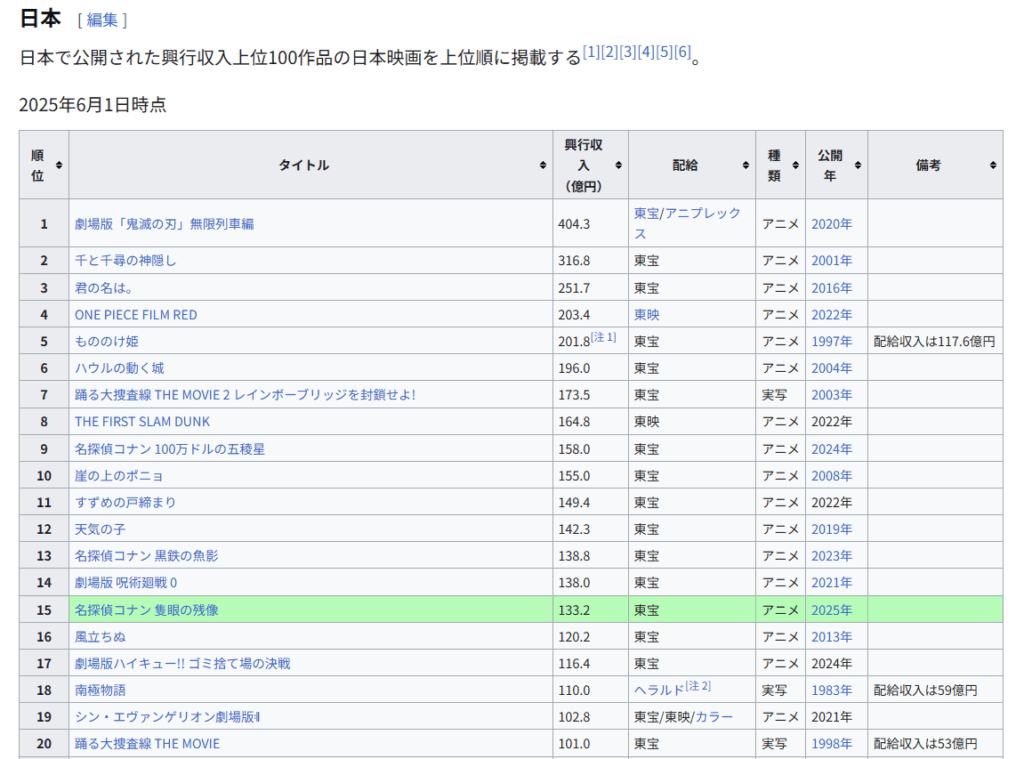Open 劇場版ハイキュー!! ゴミ捨て場の決戦 link
Screen dimensions: 1024x759
coord(182,664)
